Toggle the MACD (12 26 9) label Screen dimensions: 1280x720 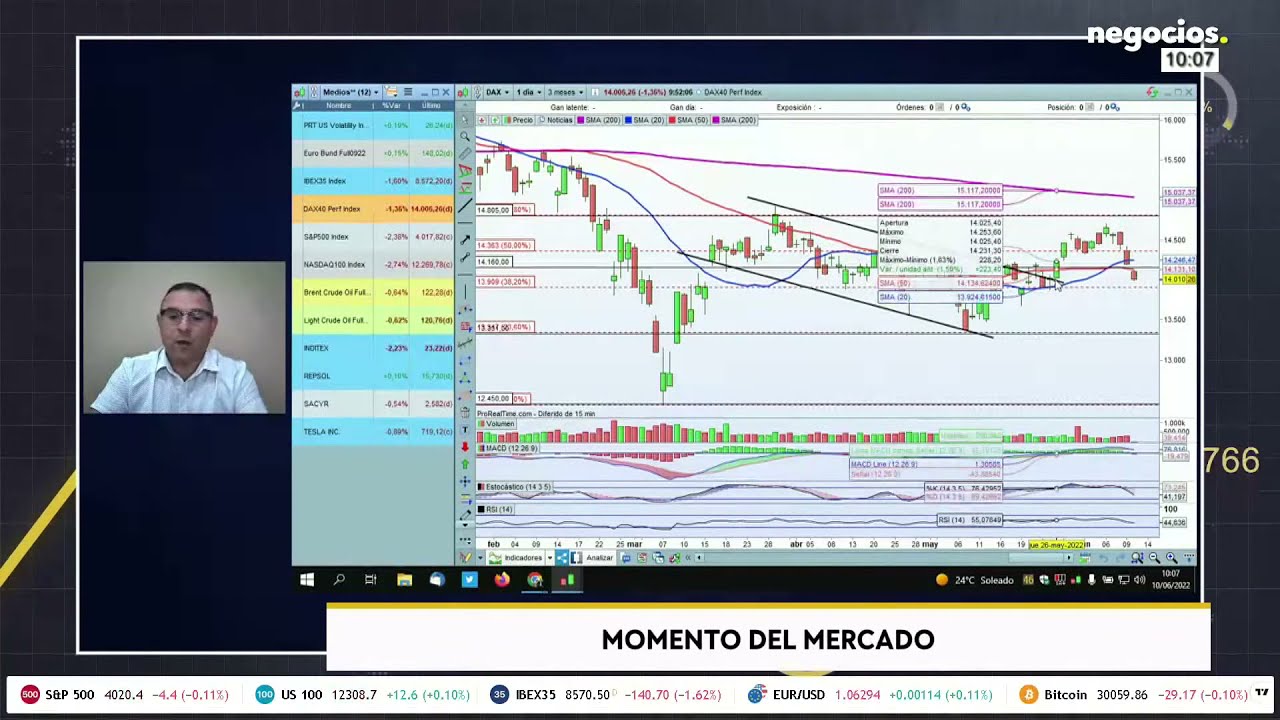[508, 448]
